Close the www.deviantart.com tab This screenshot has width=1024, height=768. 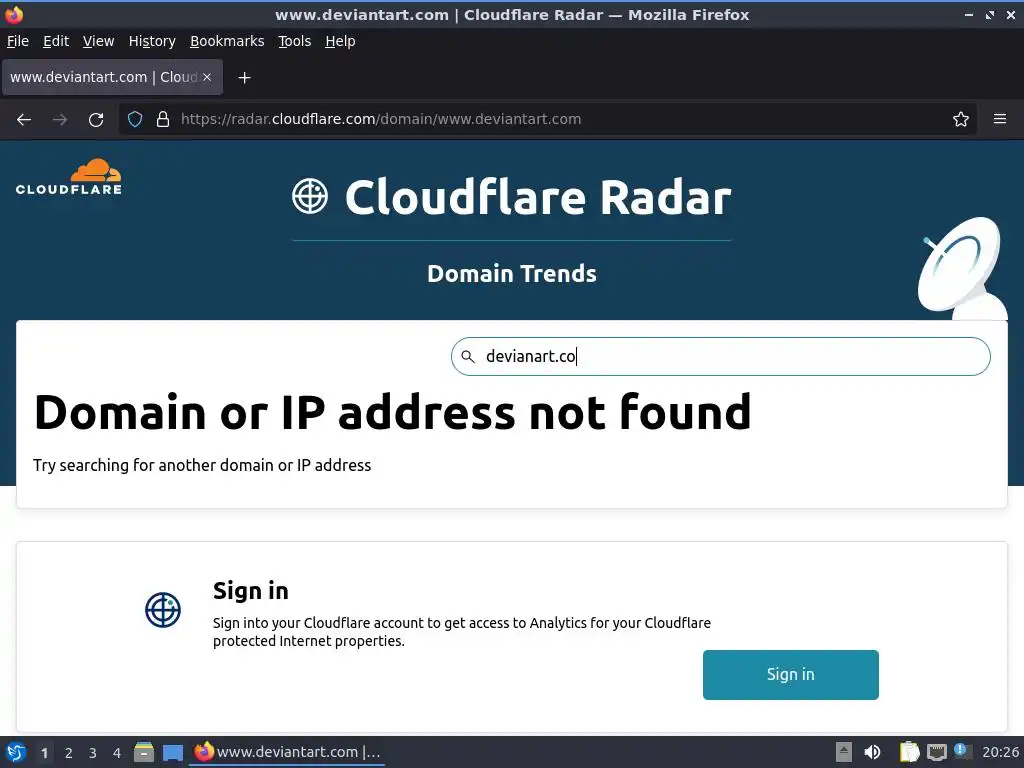pos(207,77)
